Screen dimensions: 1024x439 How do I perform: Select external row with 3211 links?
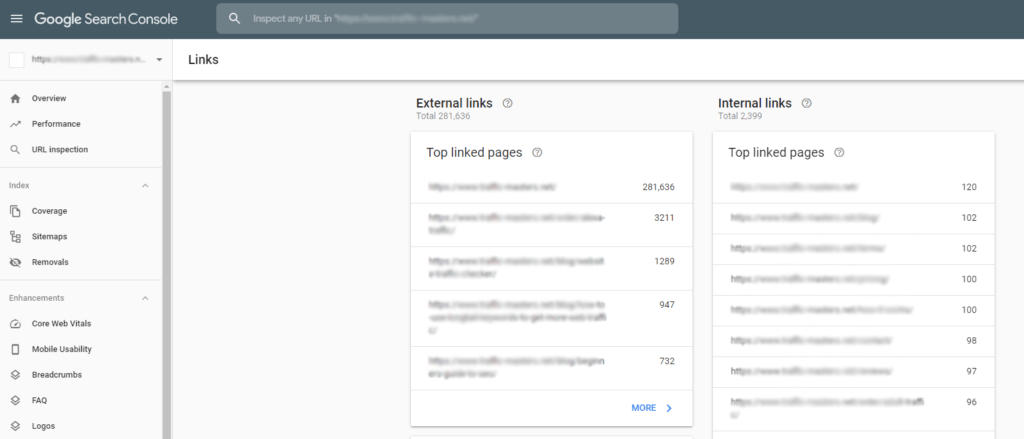tap(551, 225)
